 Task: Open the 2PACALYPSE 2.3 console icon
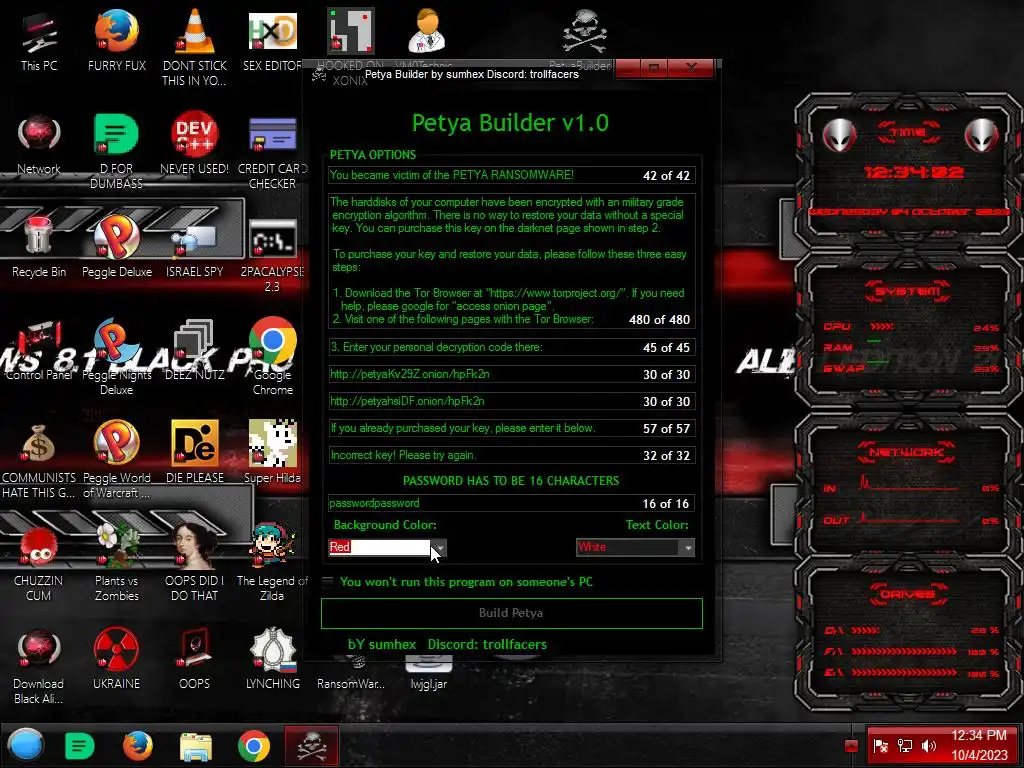tap(272, 255)
